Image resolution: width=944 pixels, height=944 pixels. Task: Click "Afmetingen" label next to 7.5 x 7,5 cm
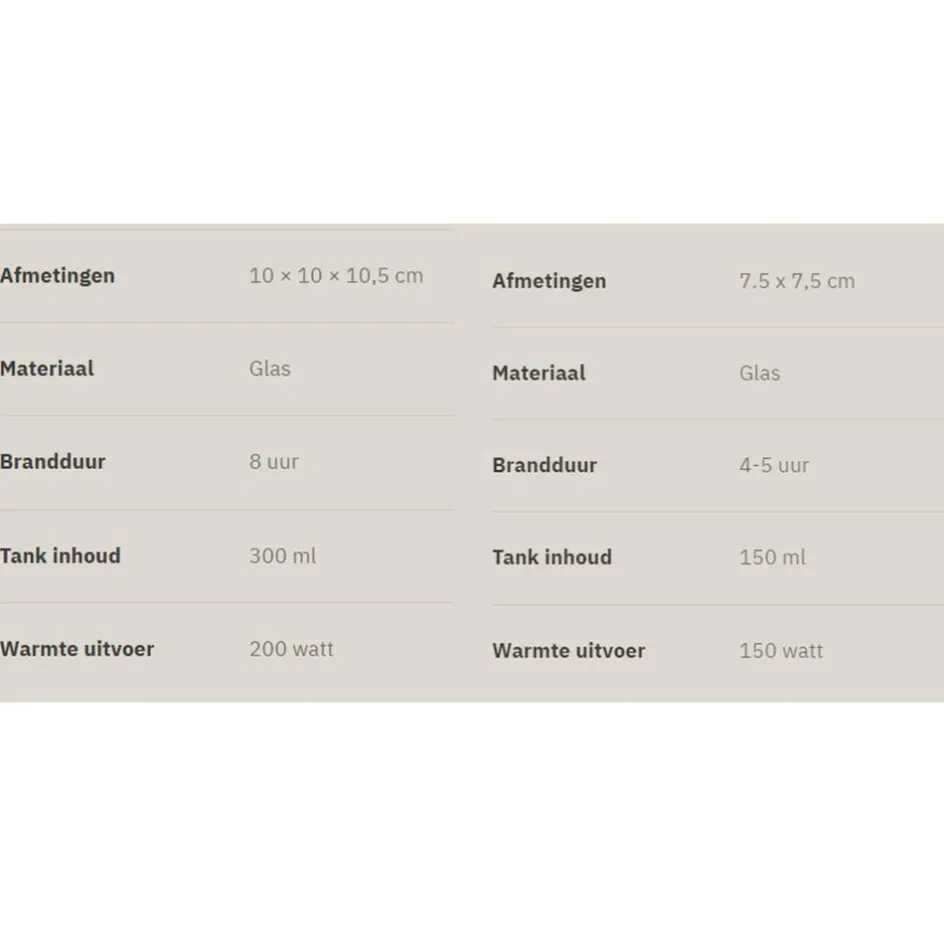[549, 281]
